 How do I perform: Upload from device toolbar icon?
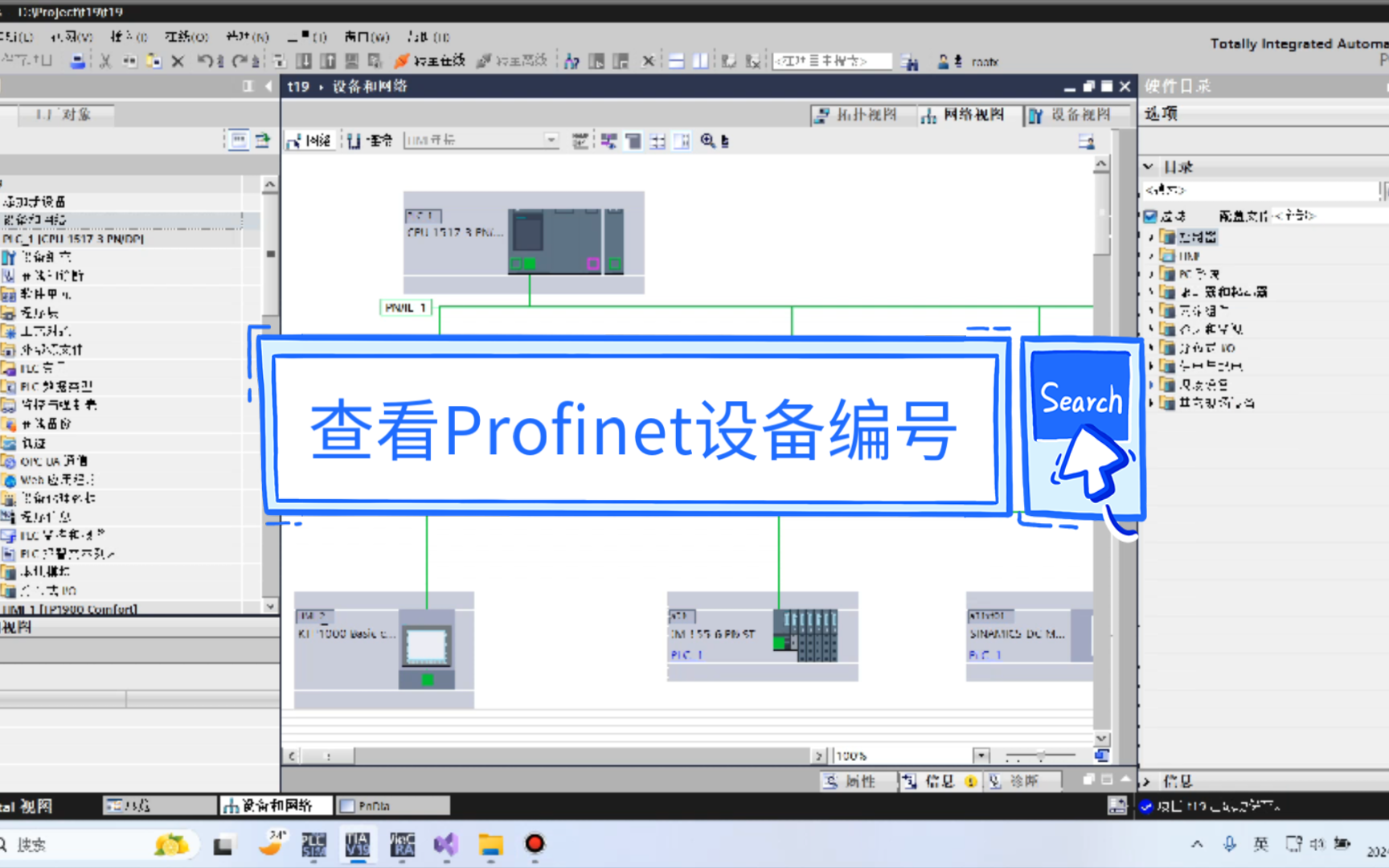pyautogui.click(x=328, y=61)
